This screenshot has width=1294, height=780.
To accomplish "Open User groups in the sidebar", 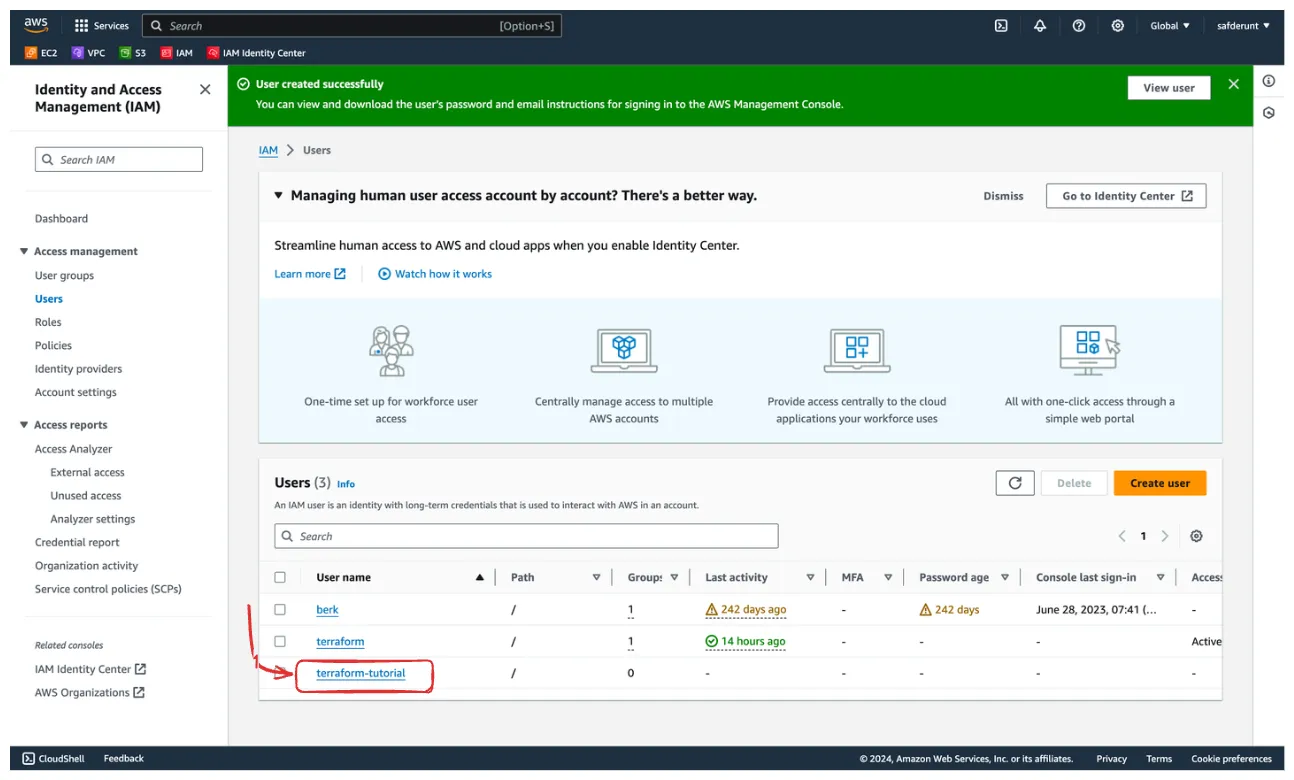I will pos(64,275).
